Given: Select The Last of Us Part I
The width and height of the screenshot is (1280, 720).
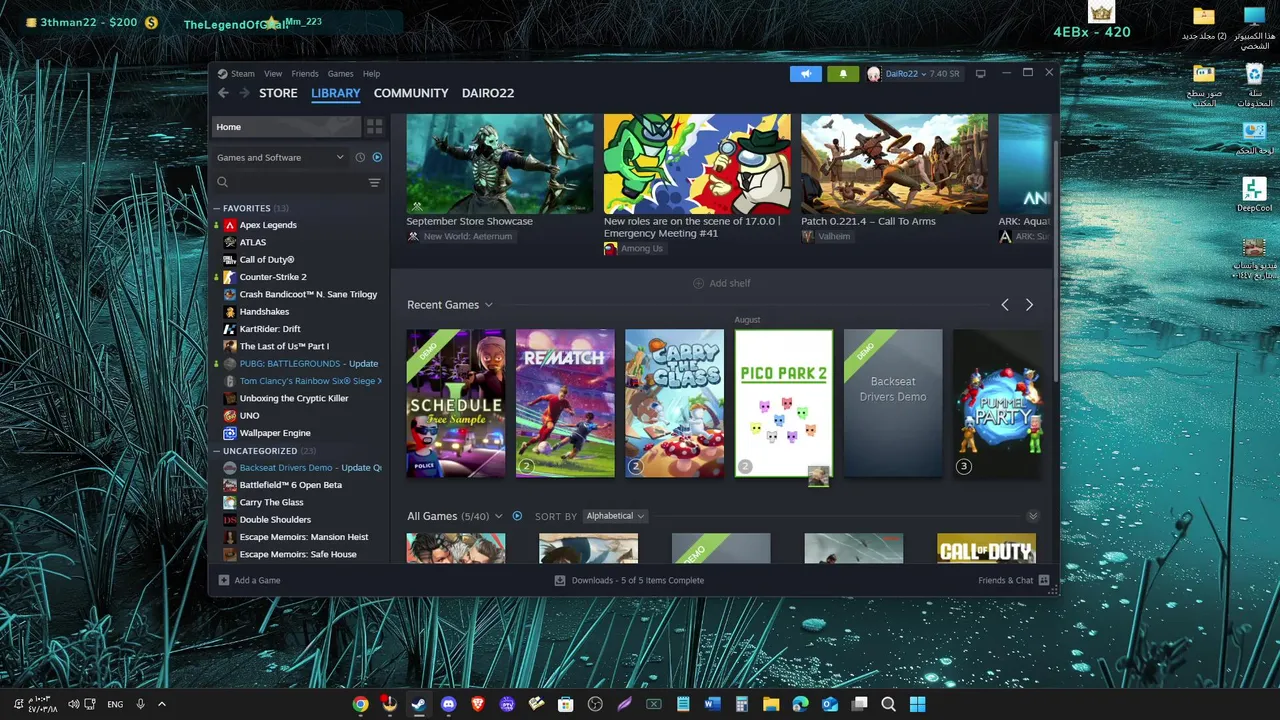Looking at the screenshot, I should (x=284, y=346).
